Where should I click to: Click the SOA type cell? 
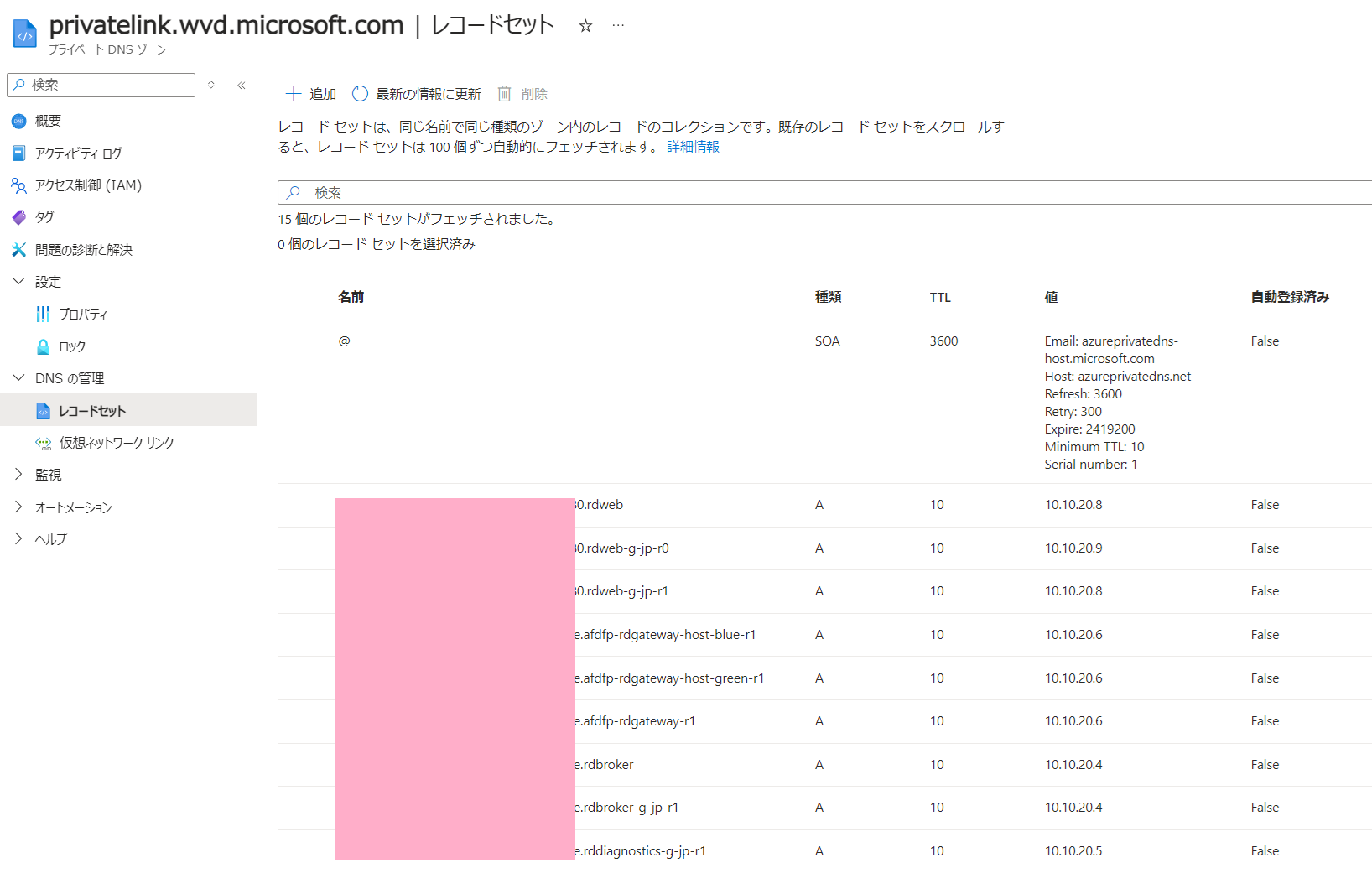[x=827, y=341]
